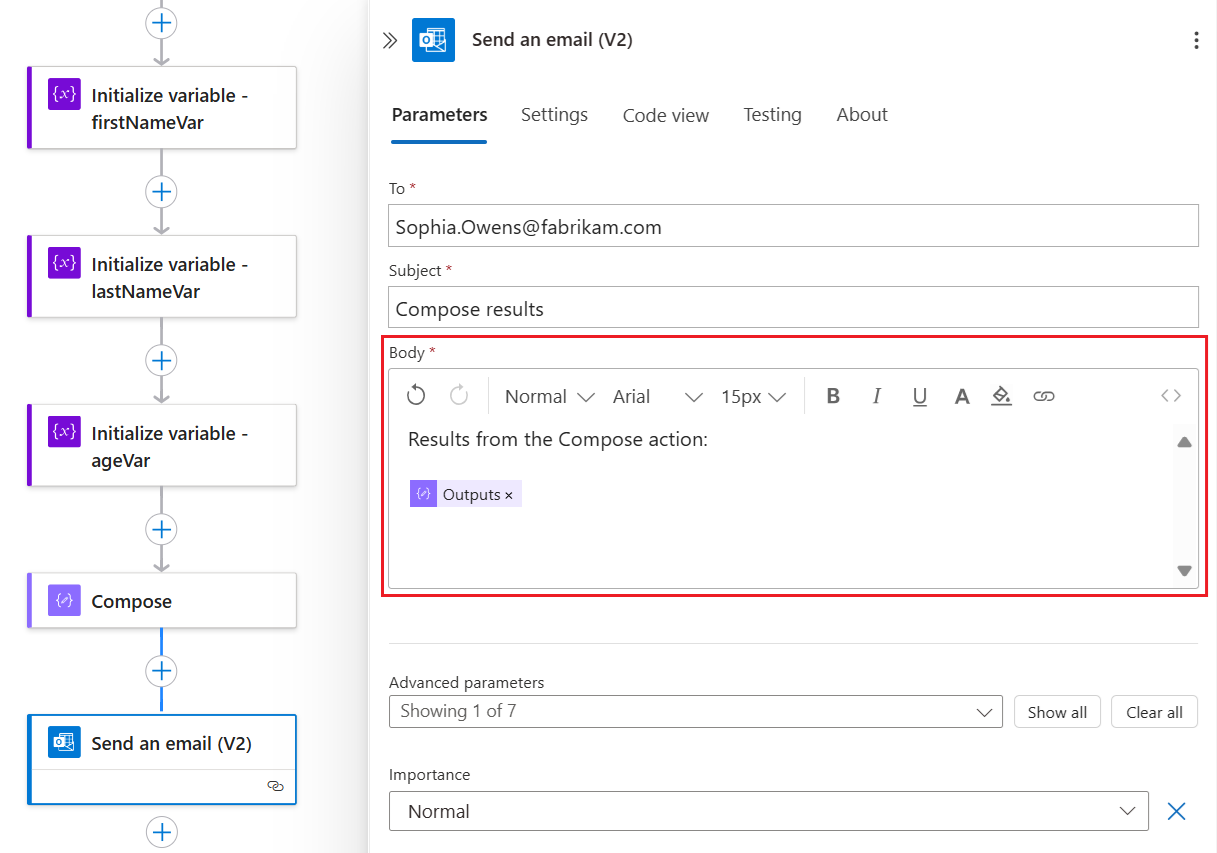Open the Code view tab
This screenshot has width=1217, height=853.
click(x=666, y=115)
